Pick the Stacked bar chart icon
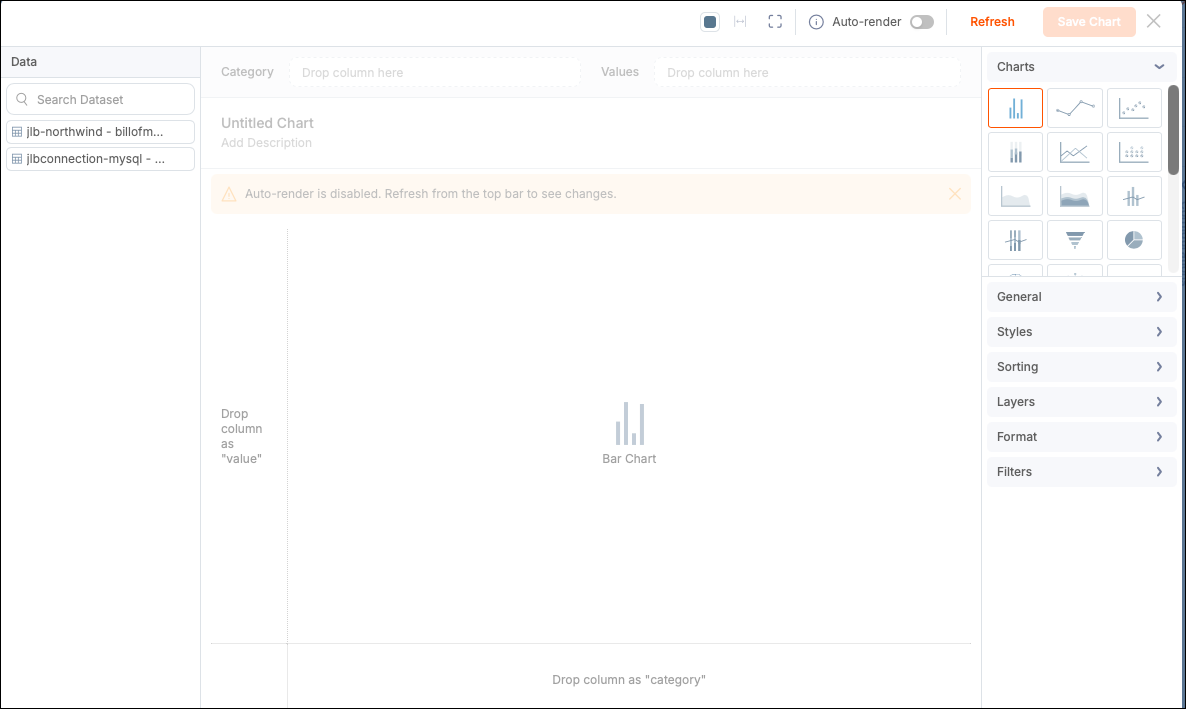Viewport: 1186px width, 709px height. click(1015, 152)
